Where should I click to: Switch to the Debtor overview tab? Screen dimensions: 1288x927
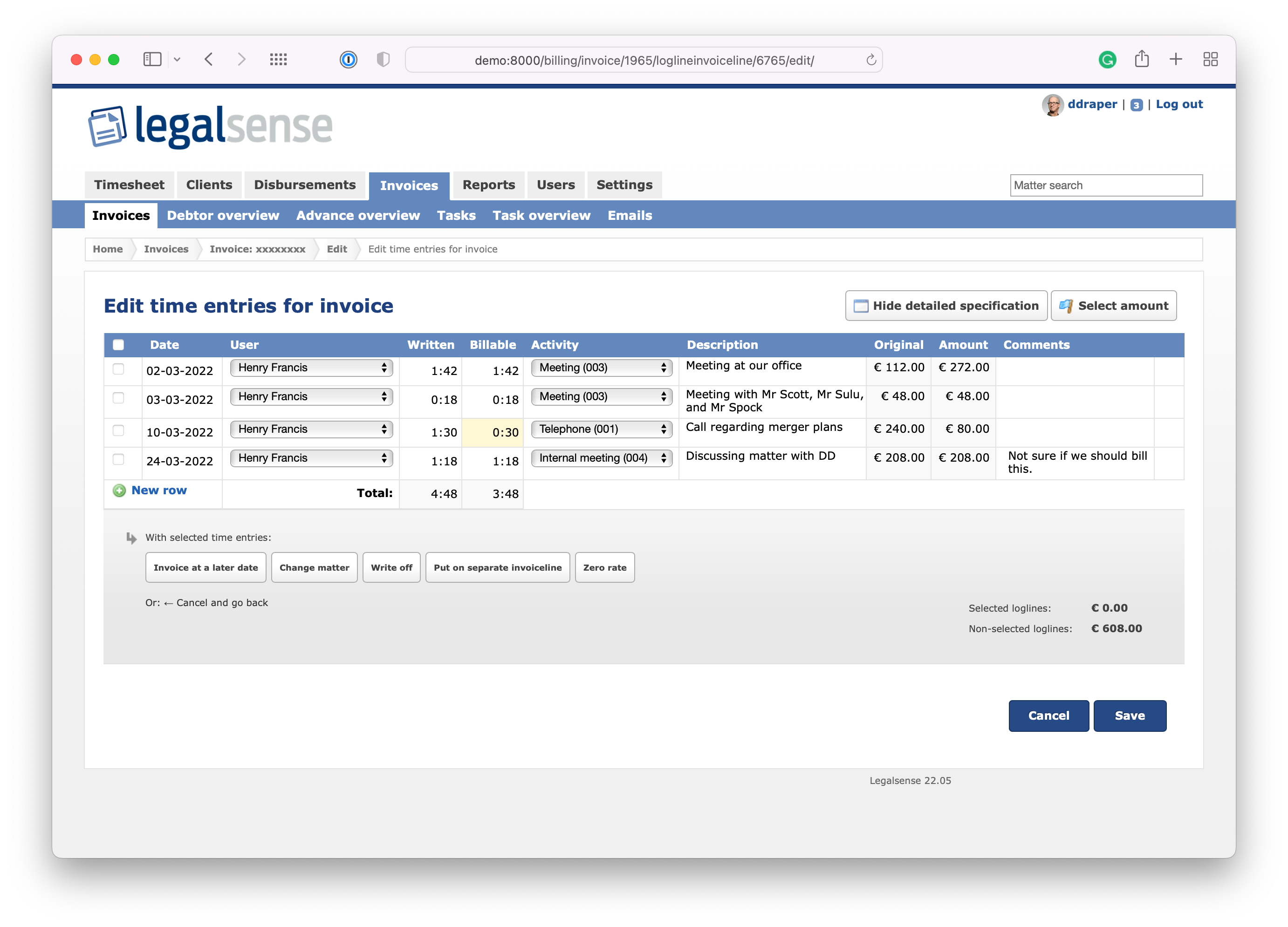(223, 215)
